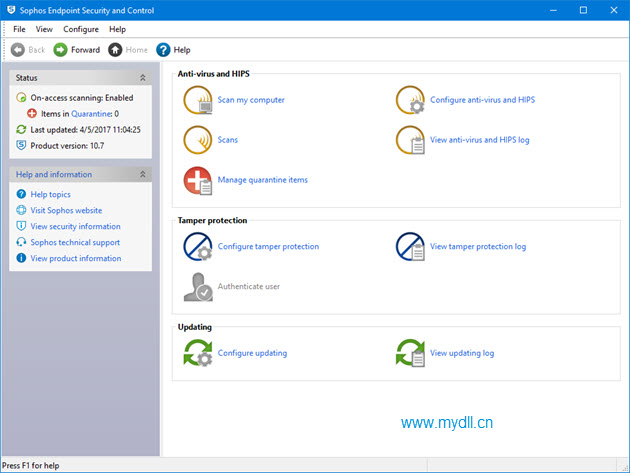Collapse the Status panel

coord(143,78)
